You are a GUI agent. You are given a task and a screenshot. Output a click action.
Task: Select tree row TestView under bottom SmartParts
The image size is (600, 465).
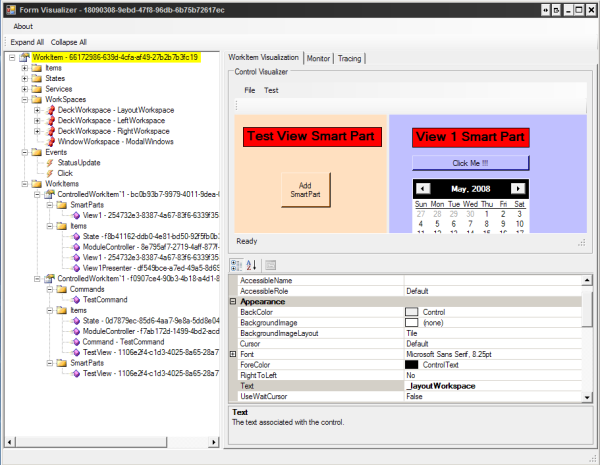pyautogui.click(x=151, y=374)
